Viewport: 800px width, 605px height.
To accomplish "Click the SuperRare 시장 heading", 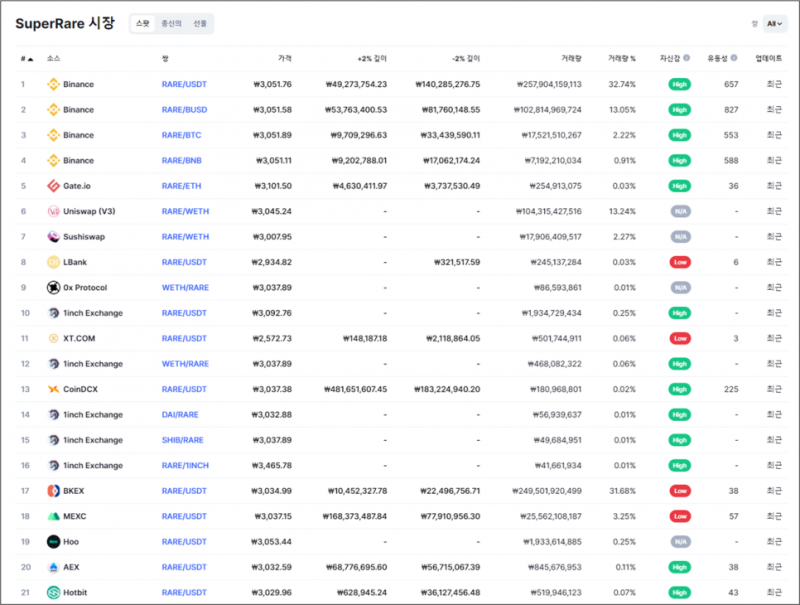I will (65, 23).
